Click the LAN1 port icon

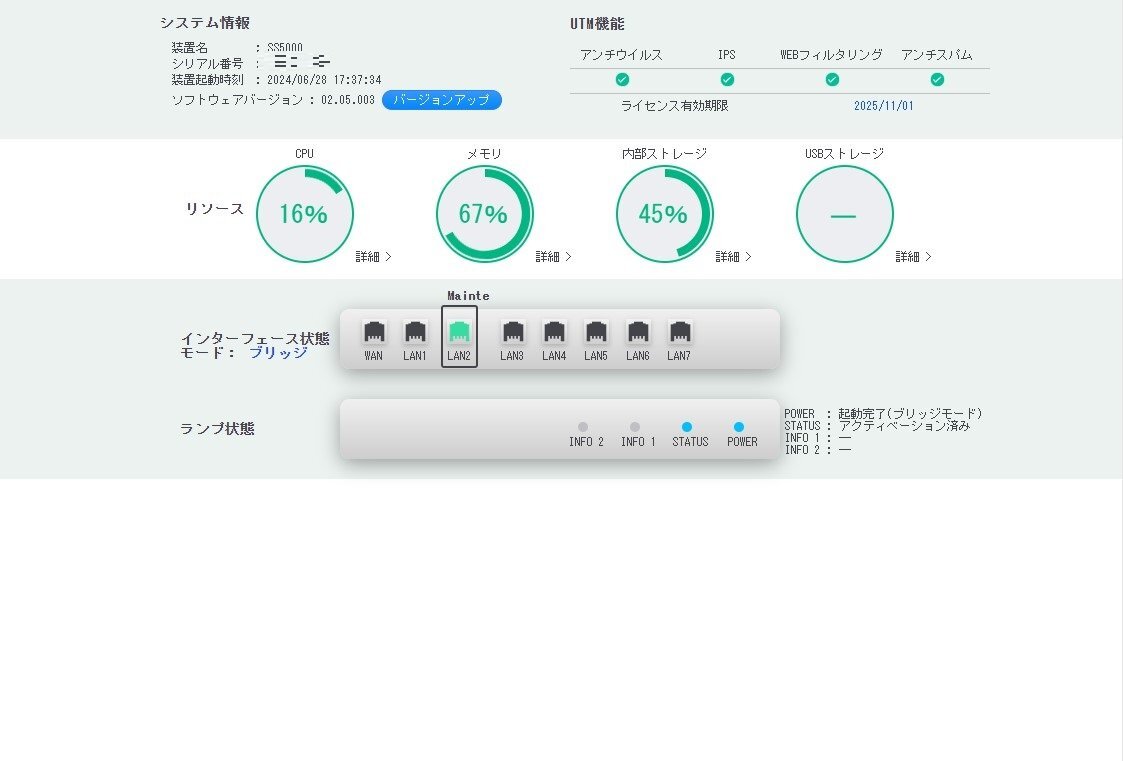click(416, 330)
